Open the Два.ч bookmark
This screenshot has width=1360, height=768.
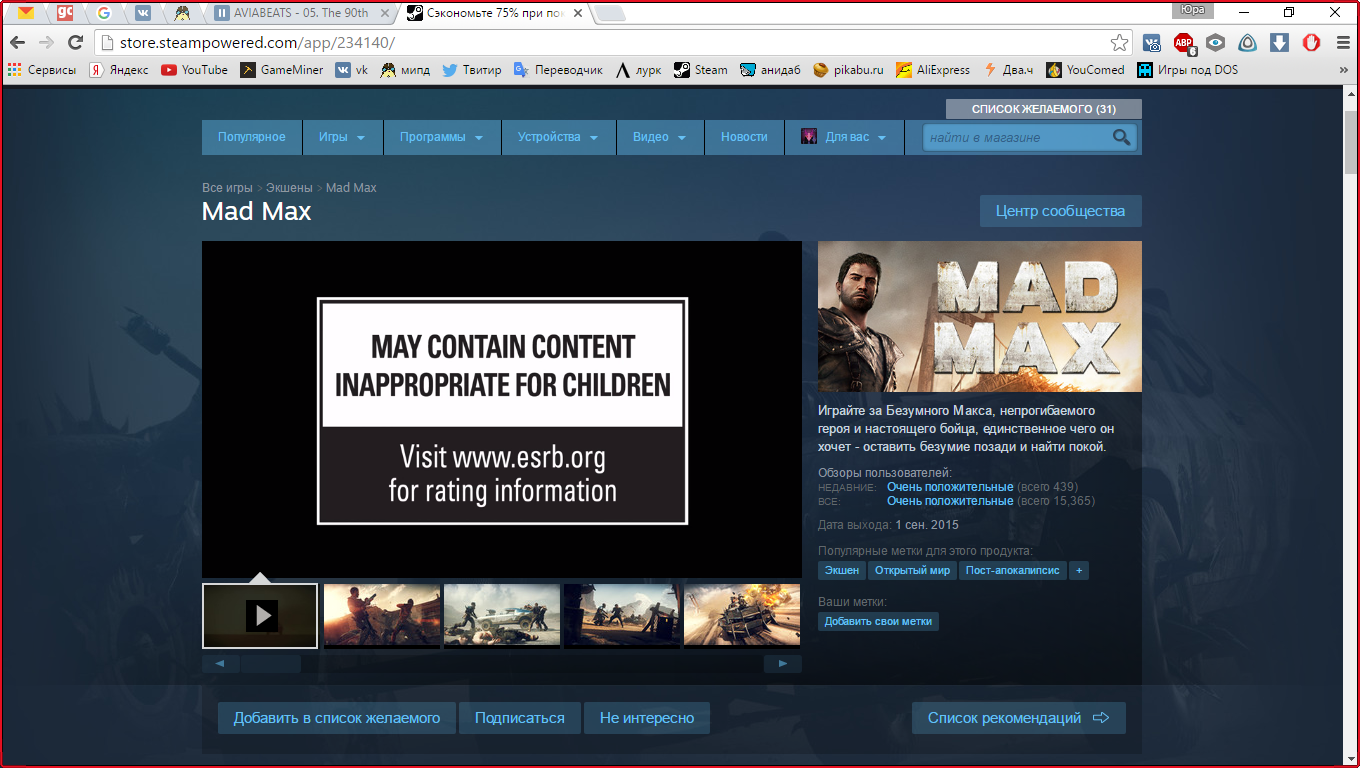tap(1008, 70)
